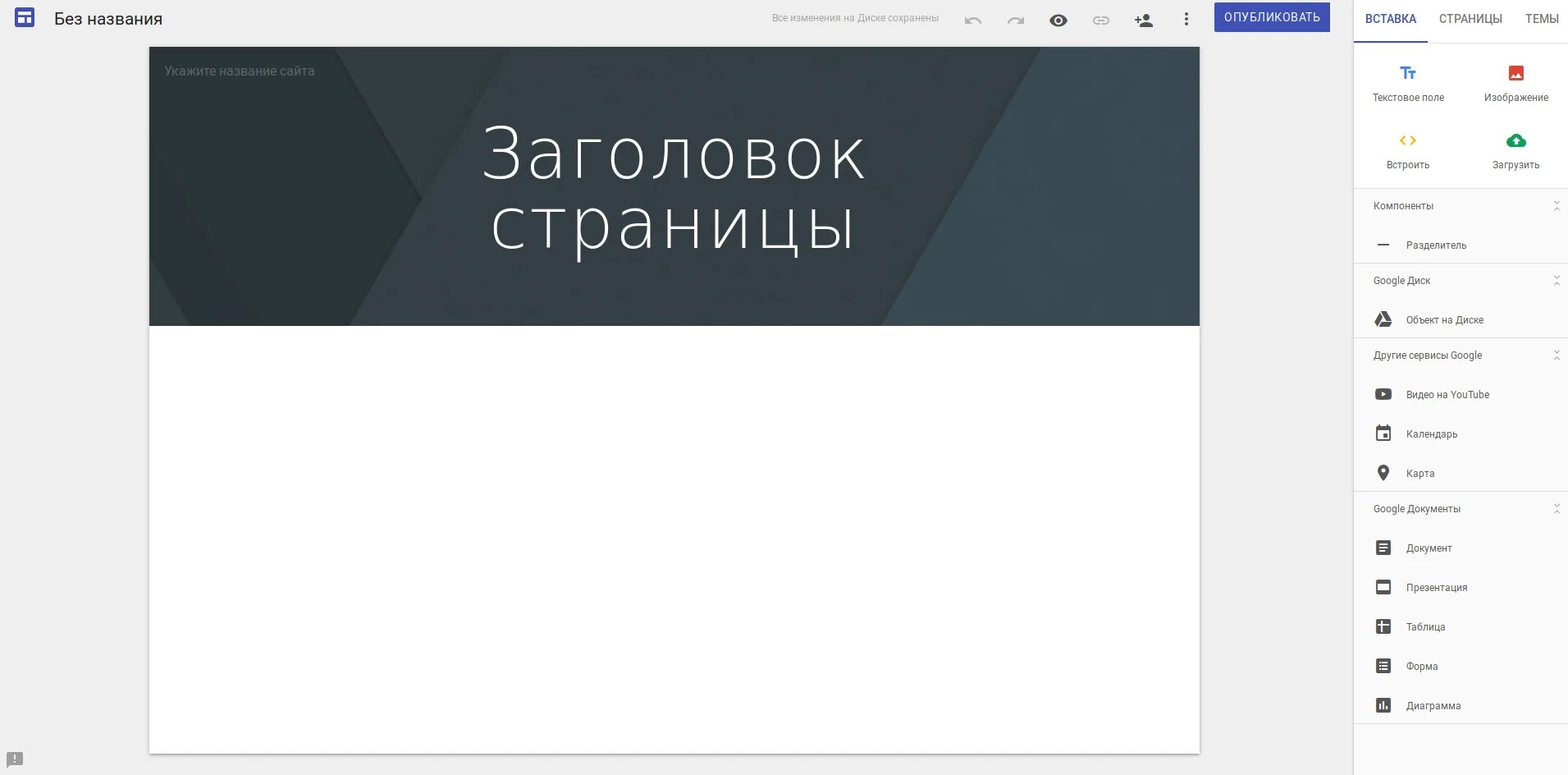Image resolution: width=1568 pixels, height=775 pixels.
Task: Click the Без названия document title
Action: 108,19
